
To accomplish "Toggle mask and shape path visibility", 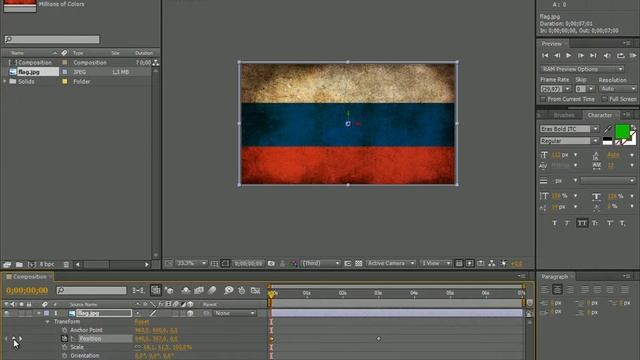I will point(225,264).
